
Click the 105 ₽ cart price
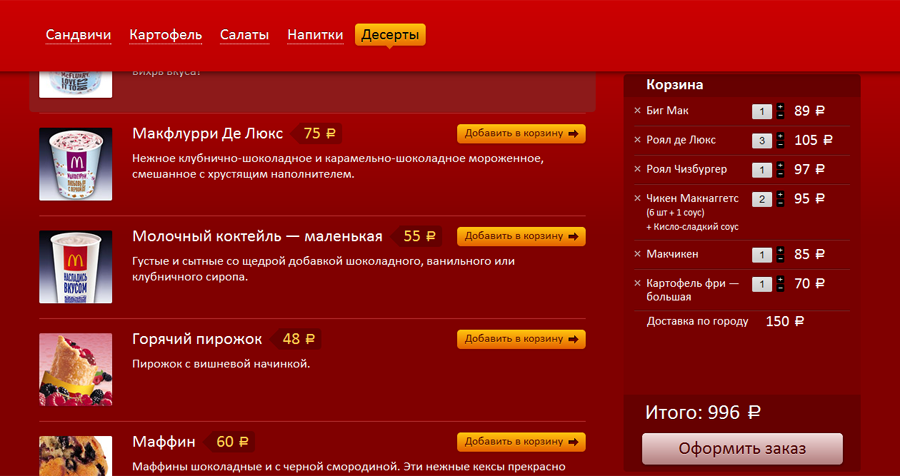(813, 140)
